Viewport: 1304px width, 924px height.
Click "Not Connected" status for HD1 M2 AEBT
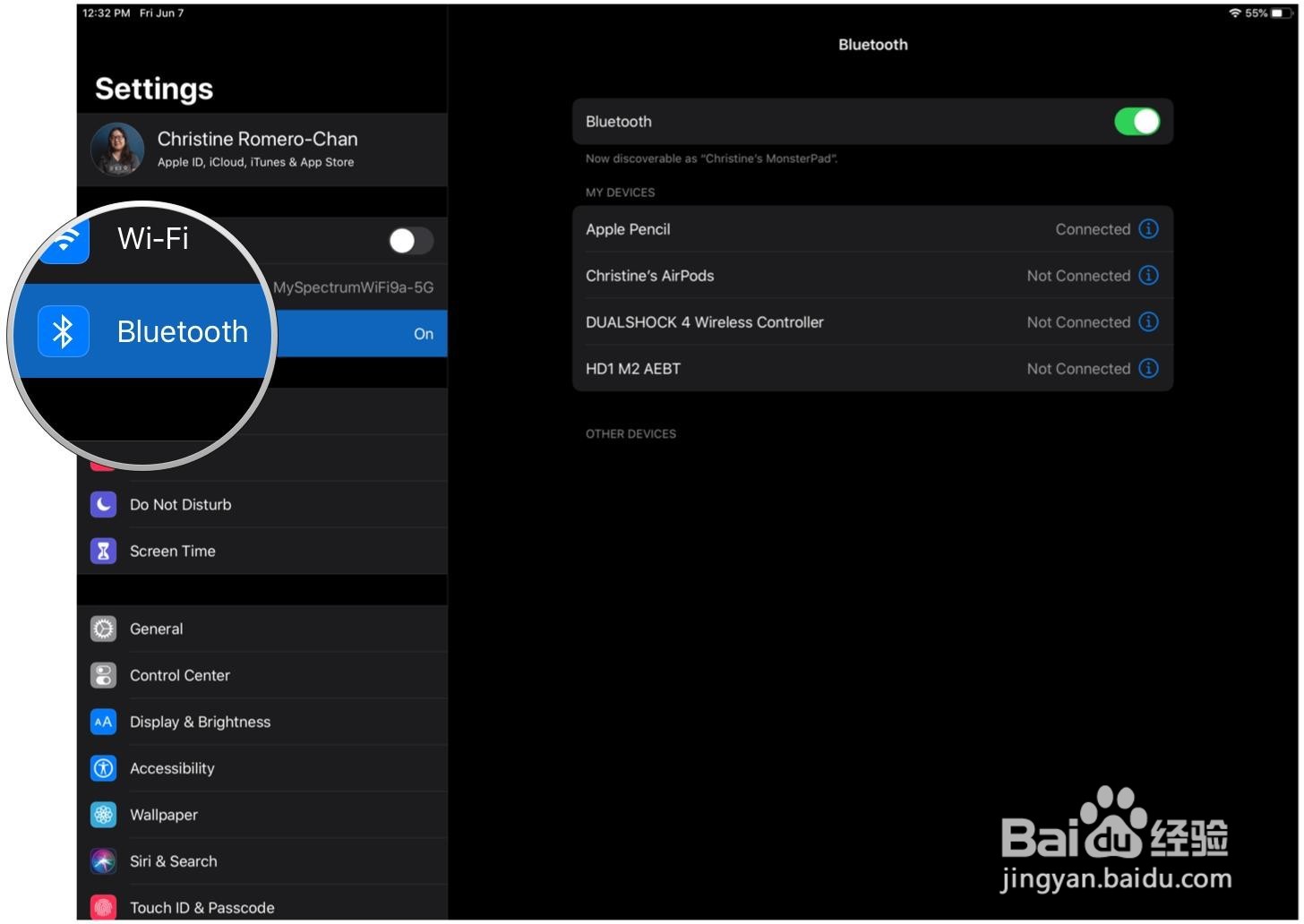(x=1078, y=369)
